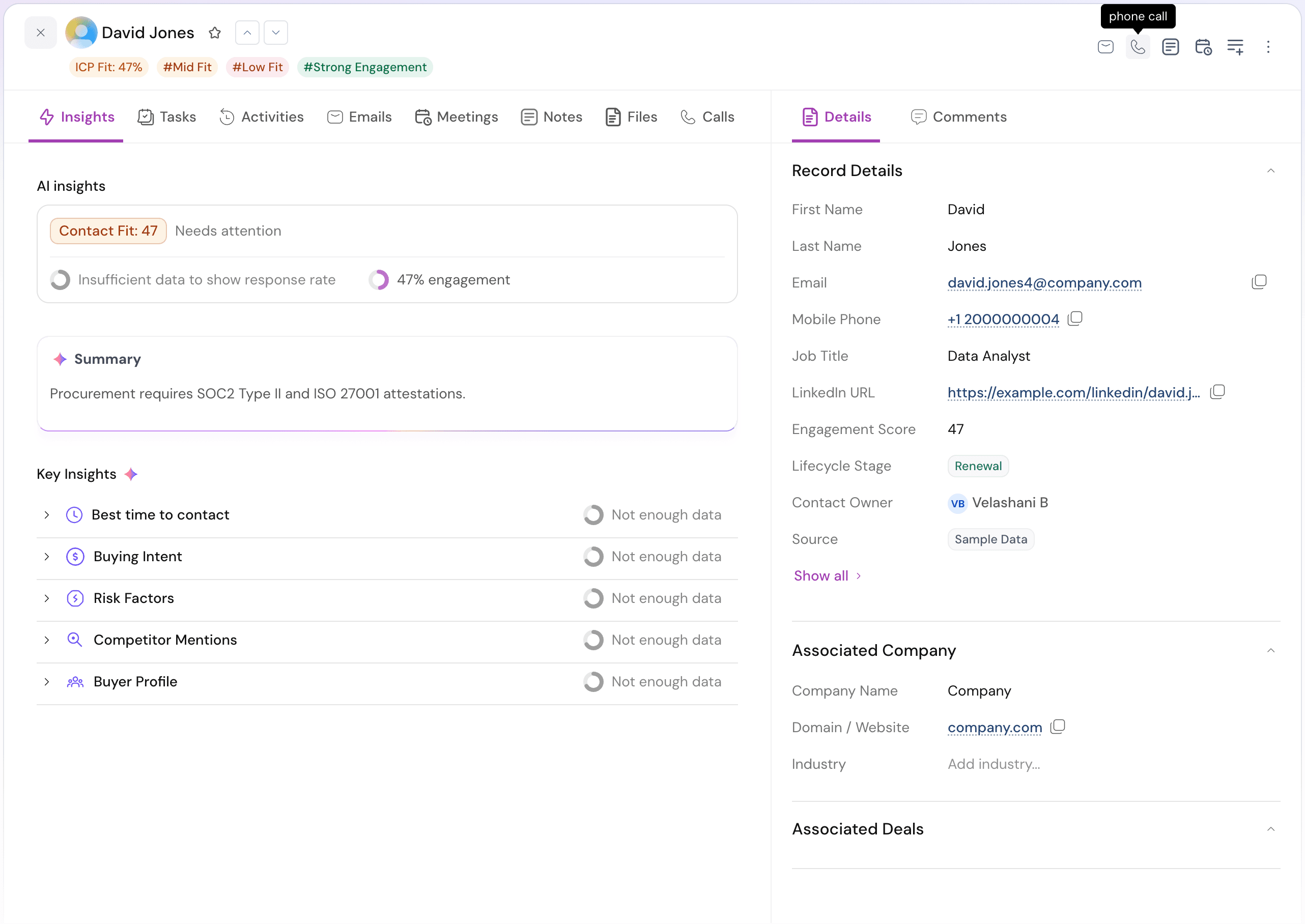Collapse the Associated Company section
1305x924 pixels.
pos(1270,650)
